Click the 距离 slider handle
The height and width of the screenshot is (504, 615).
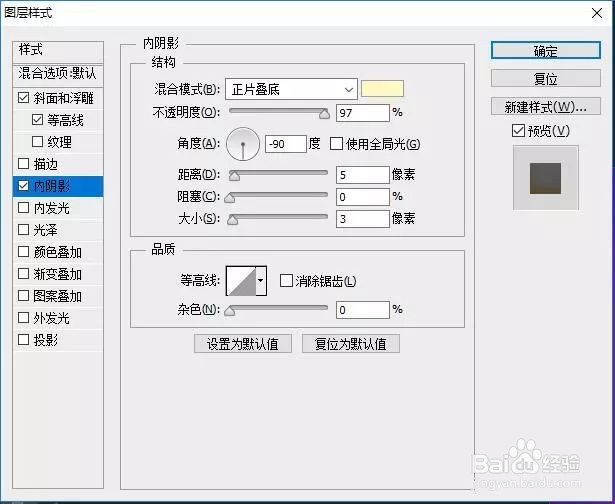[x=234, y=176]
